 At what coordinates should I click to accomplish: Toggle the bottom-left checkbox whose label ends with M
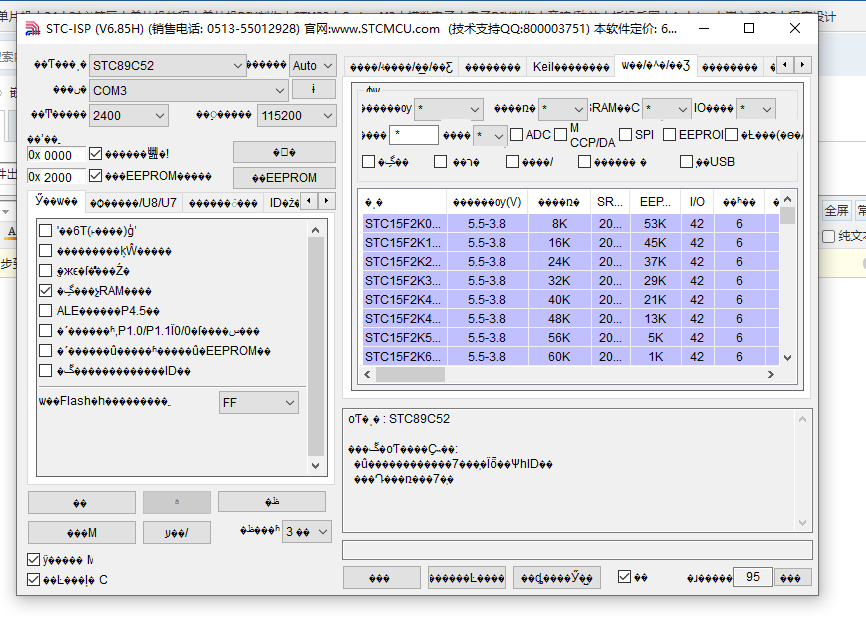point(34,560)
